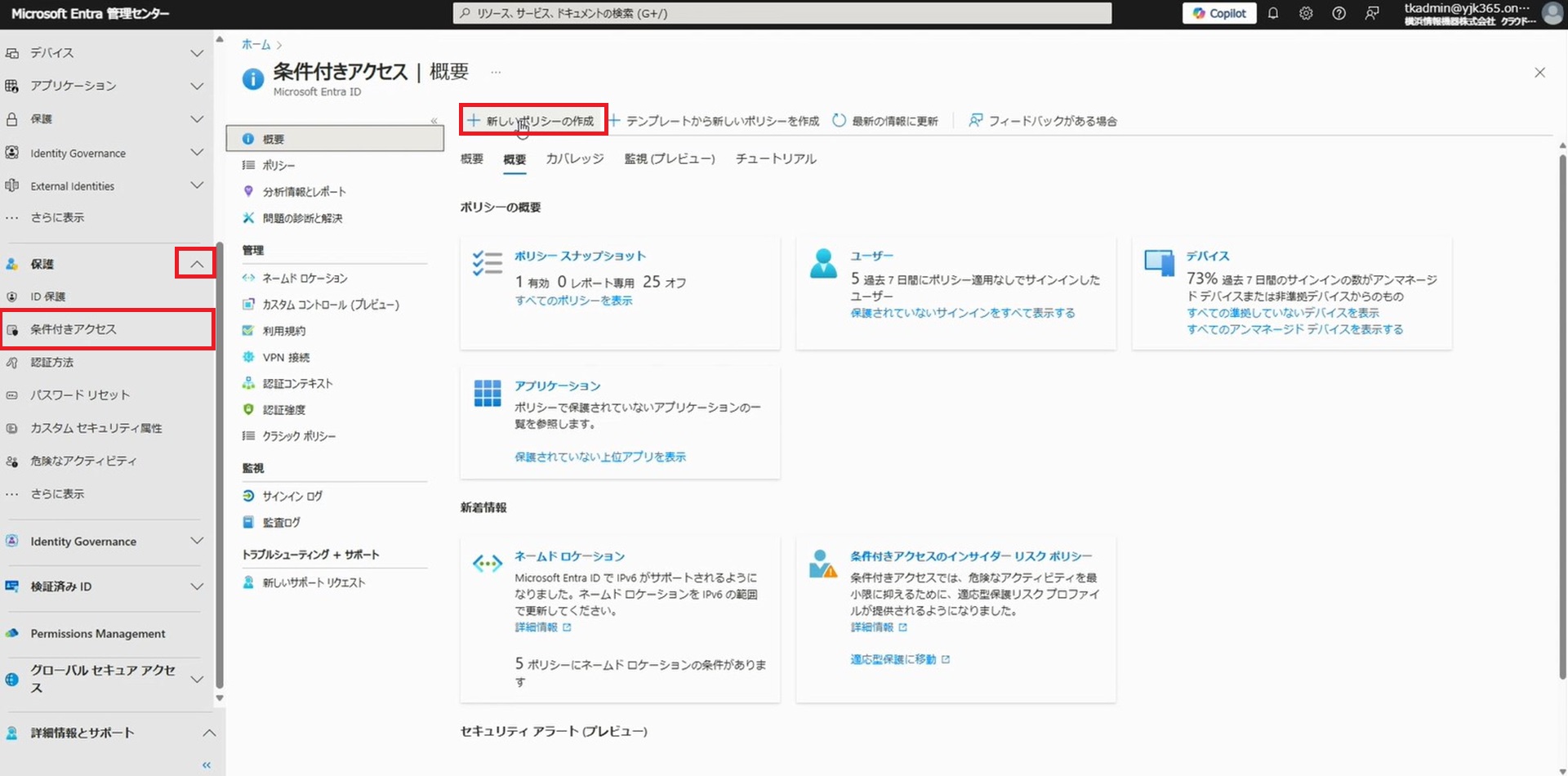The width and height of the screenshot is (1568, 776).
Task: Open help question mark icon
Action: (x=1339, y=13)
